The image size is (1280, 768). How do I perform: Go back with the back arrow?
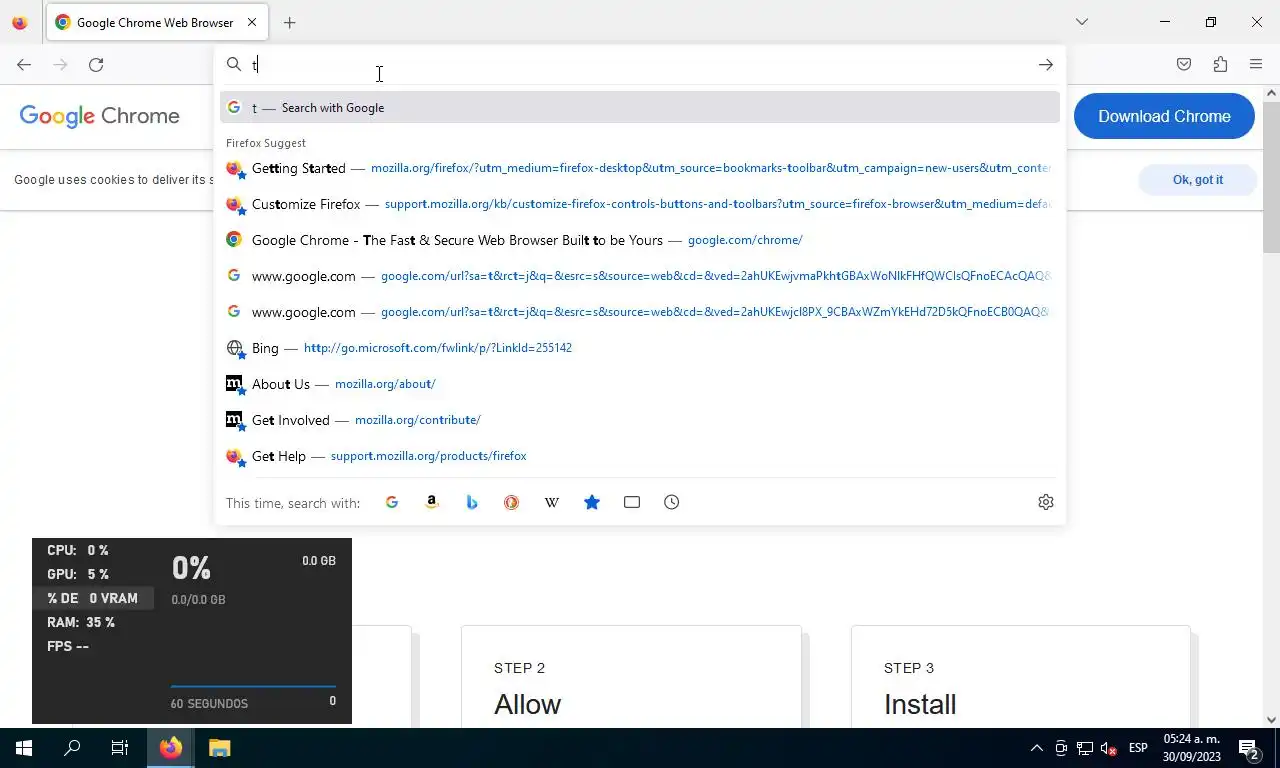pos(24,65)
